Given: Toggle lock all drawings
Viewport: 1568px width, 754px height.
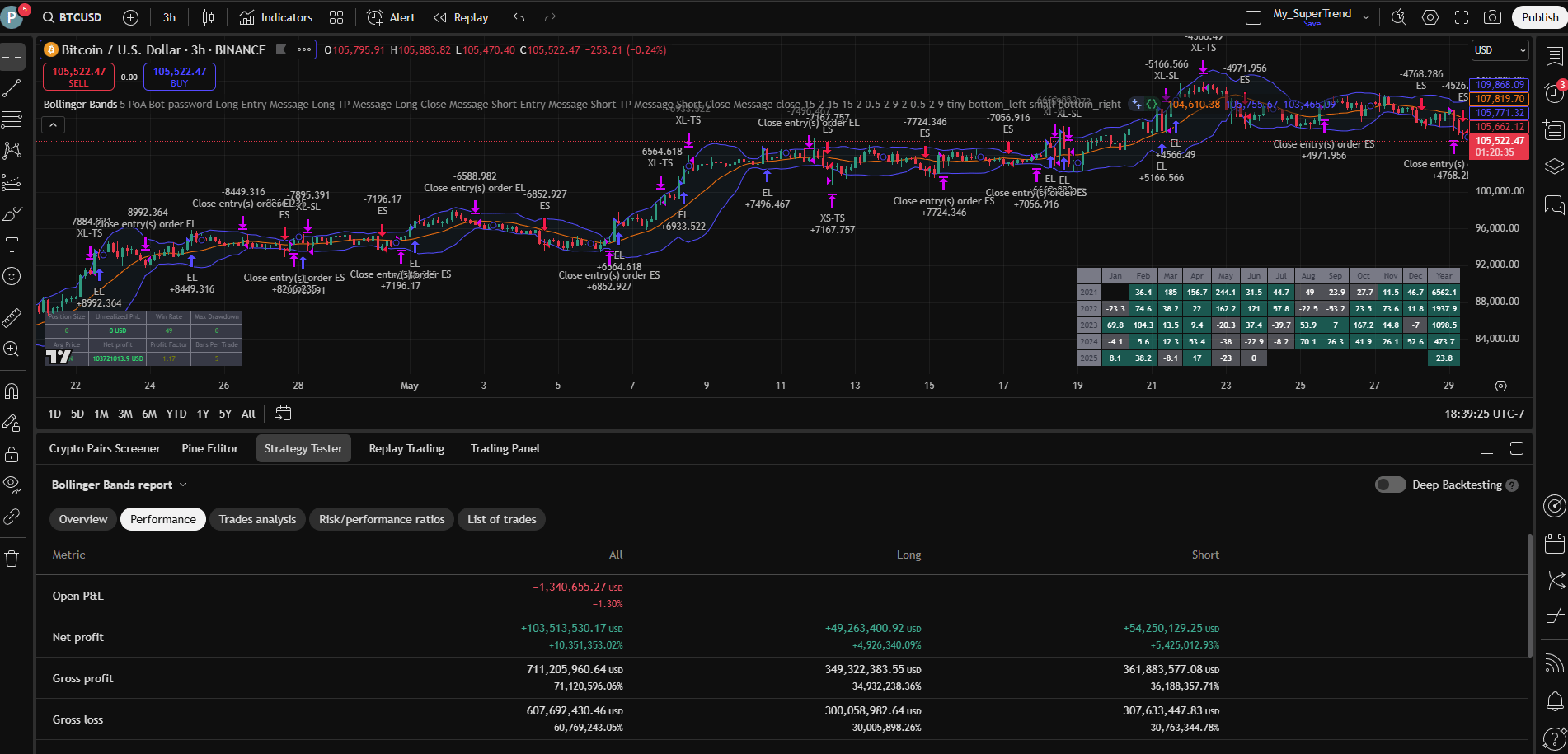Looking at the screenshot, I should click(12, 454).
